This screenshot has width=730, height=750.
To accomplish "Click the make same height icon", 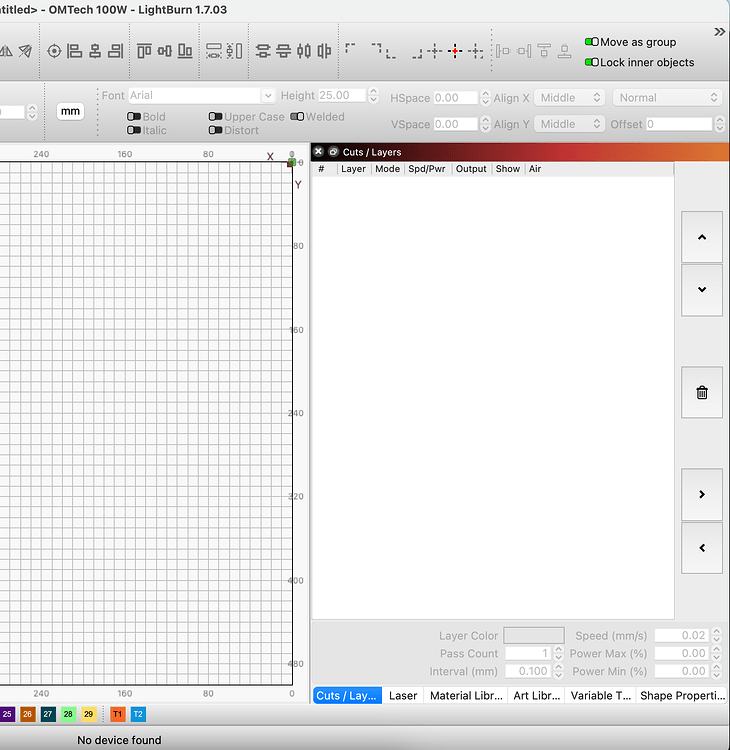I will pyautogui.click(x=234, y=51).
